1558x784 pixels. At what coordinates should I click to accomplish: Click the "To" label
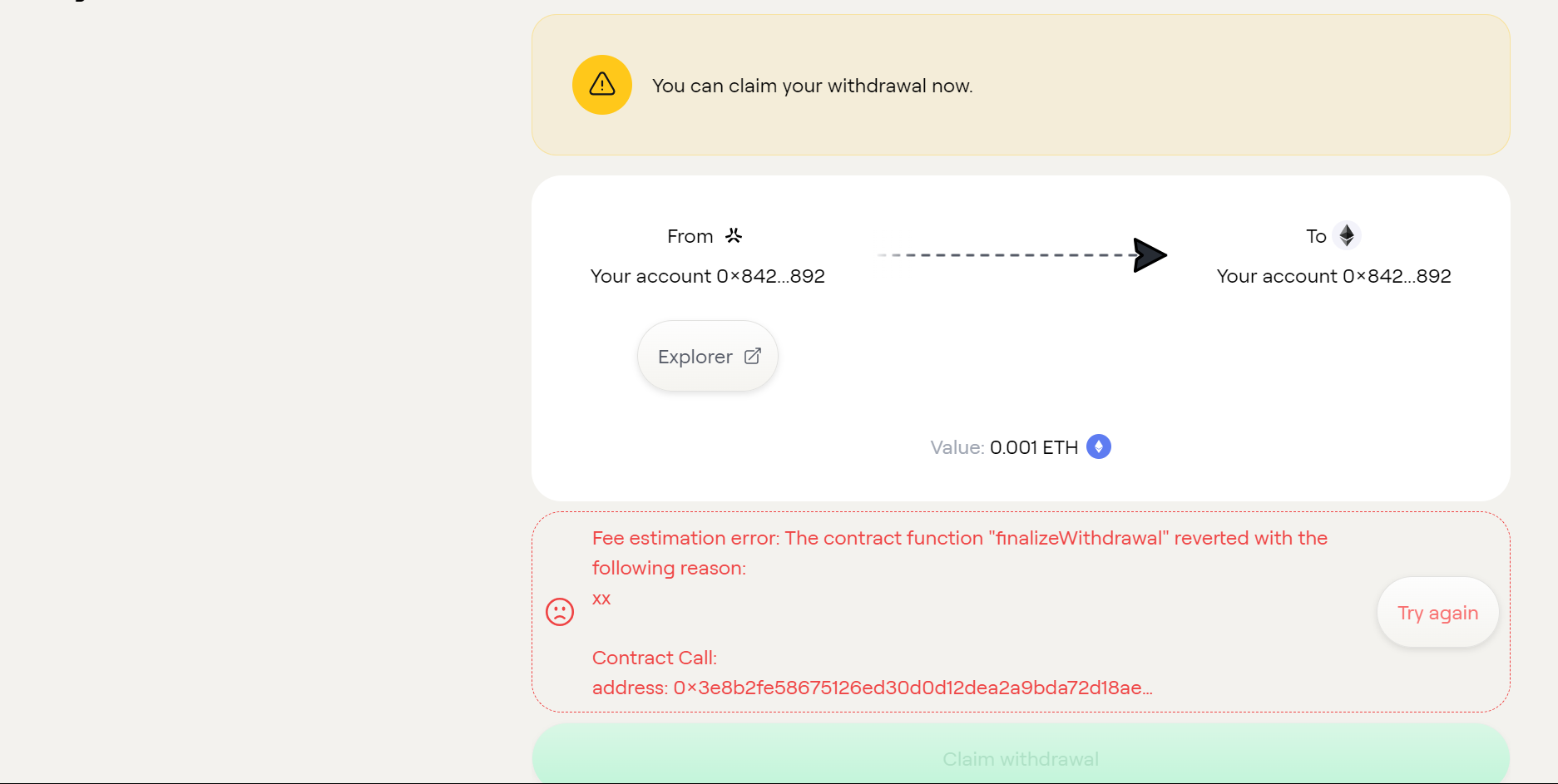click(1315, 237)
